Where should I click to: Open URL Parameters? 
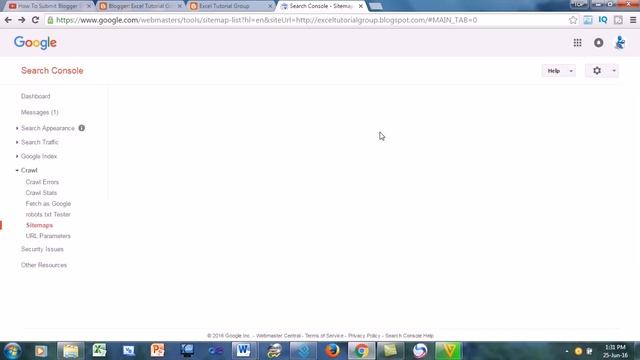[48, 236]
